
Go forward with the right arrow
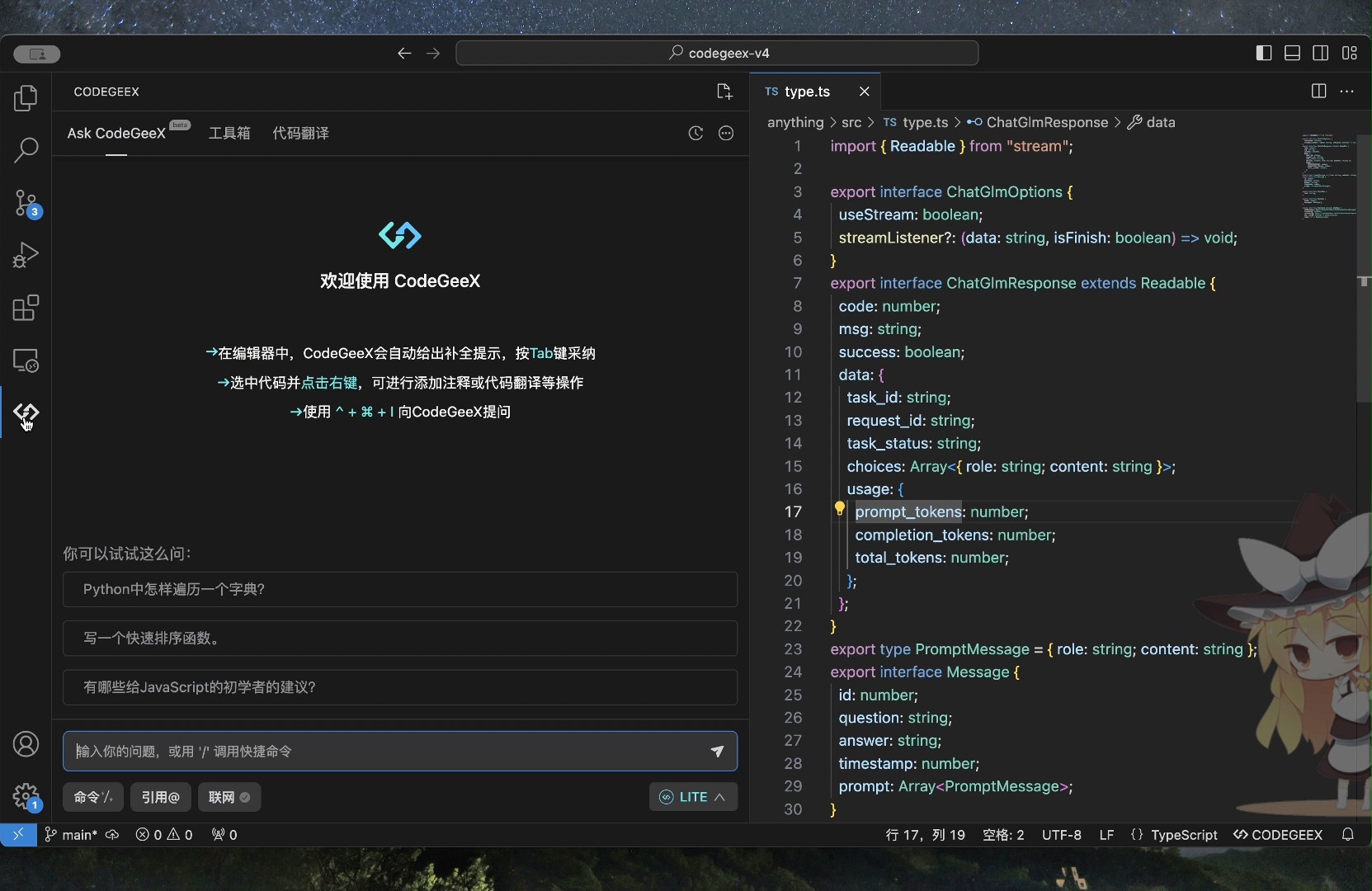click(x=433, y=53)
